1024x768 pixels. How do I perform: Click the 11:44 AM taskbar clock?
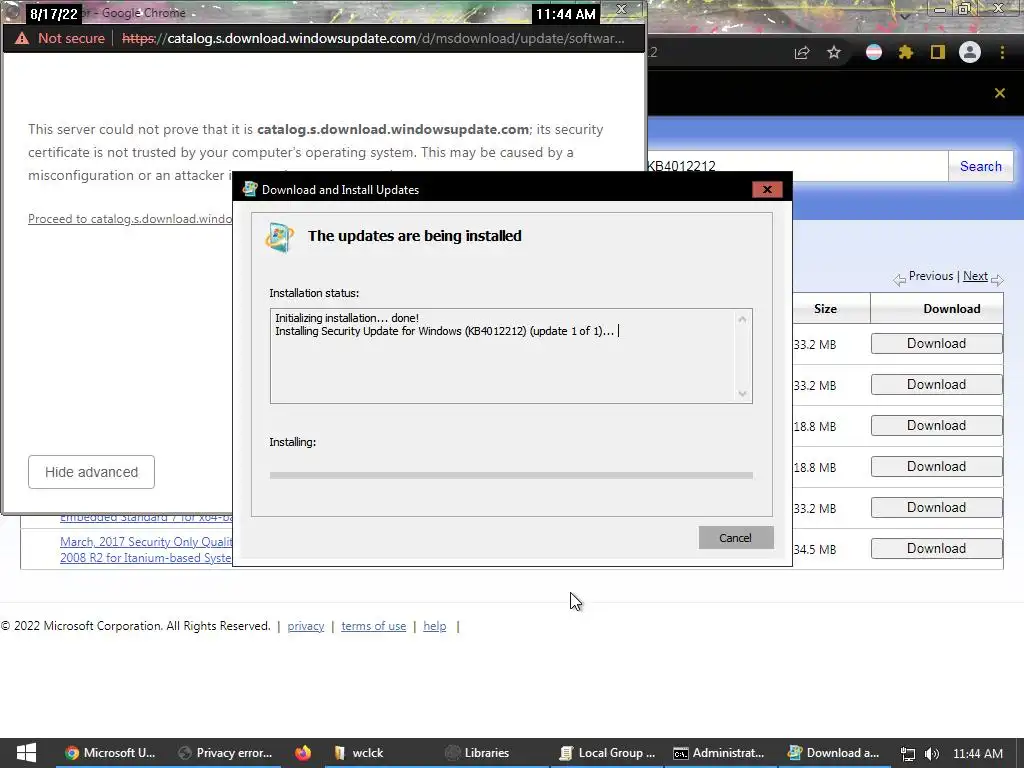click(978, 754)
